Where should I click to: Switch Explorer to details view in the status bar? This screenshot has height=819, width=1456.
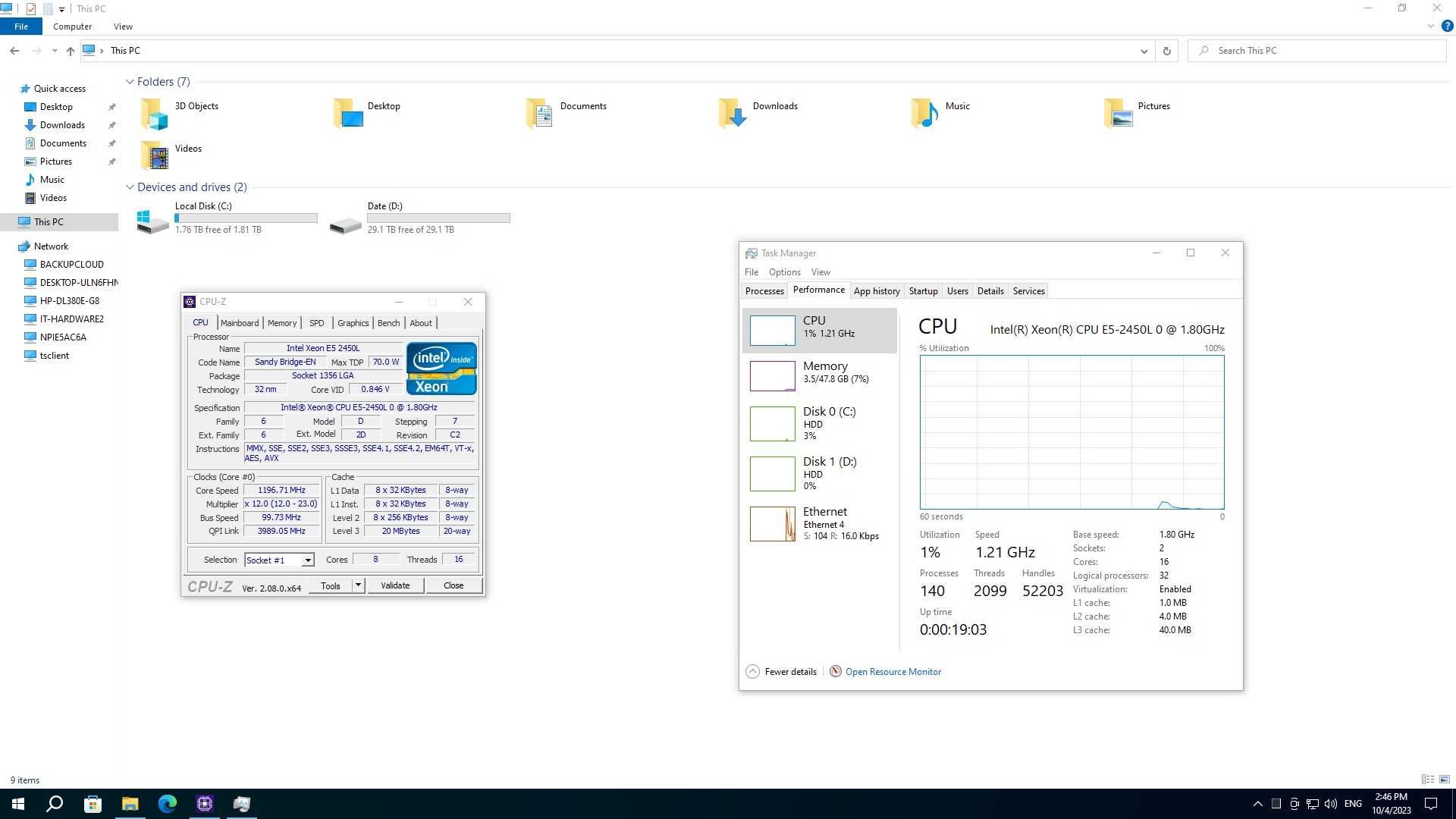coord(1428,780)
